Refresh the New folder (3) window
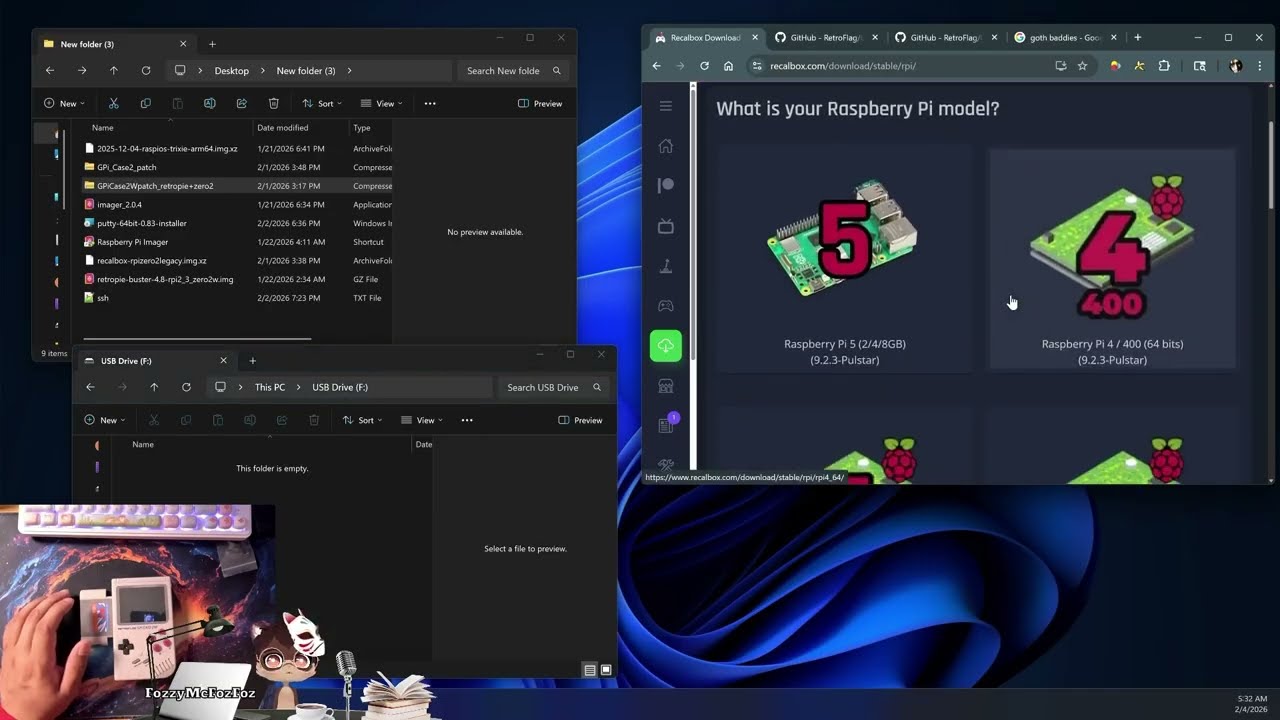Viewport: 1280px width, 720px height. point(146,71)
